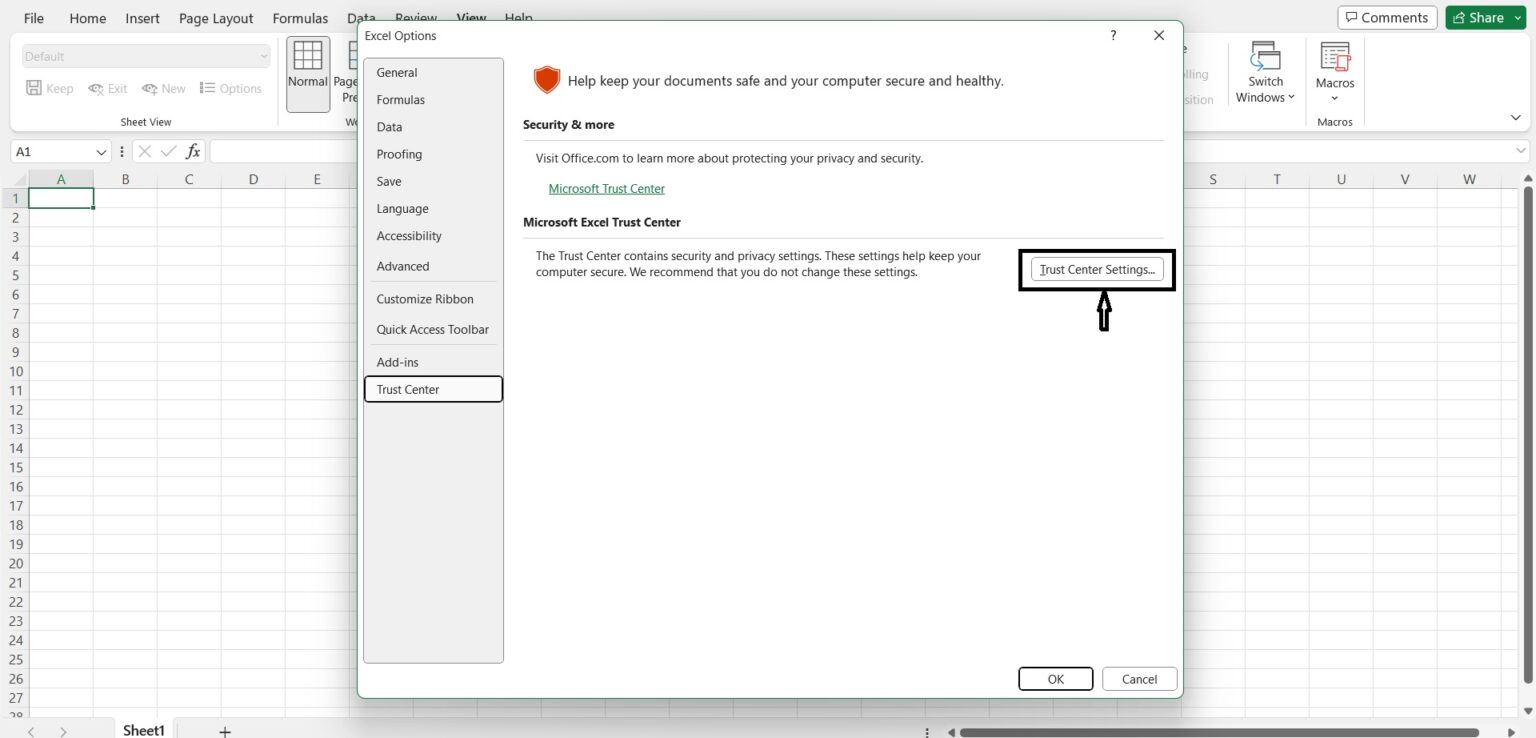Select the Advanced category in Excel Options

coord(403,266)
